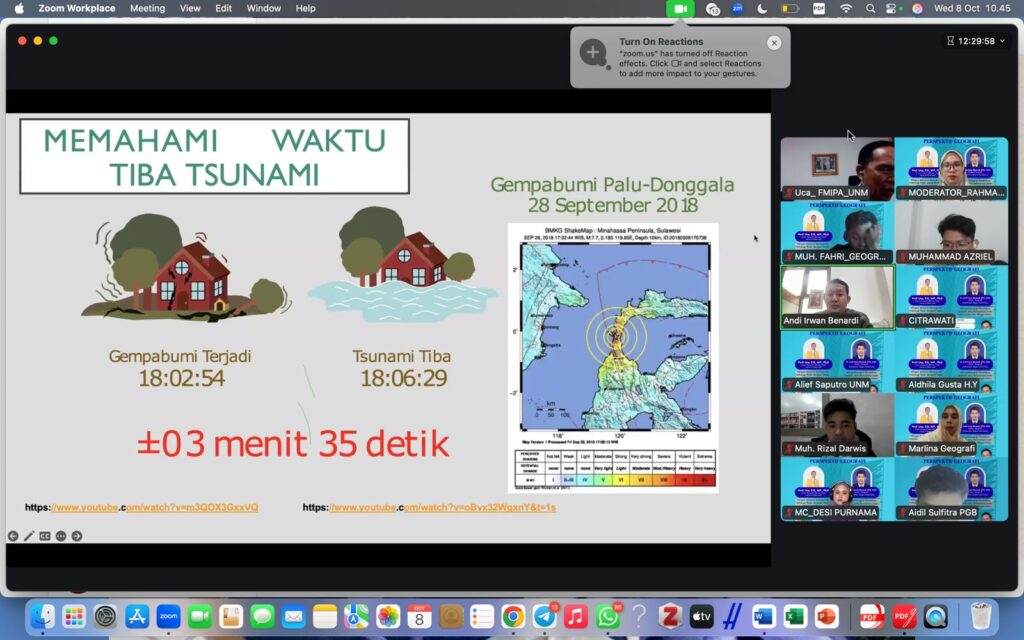The width and height of the screenshot is (1024, 640).
Task: Expand the battery status menu
Action: tap(790, 8)
